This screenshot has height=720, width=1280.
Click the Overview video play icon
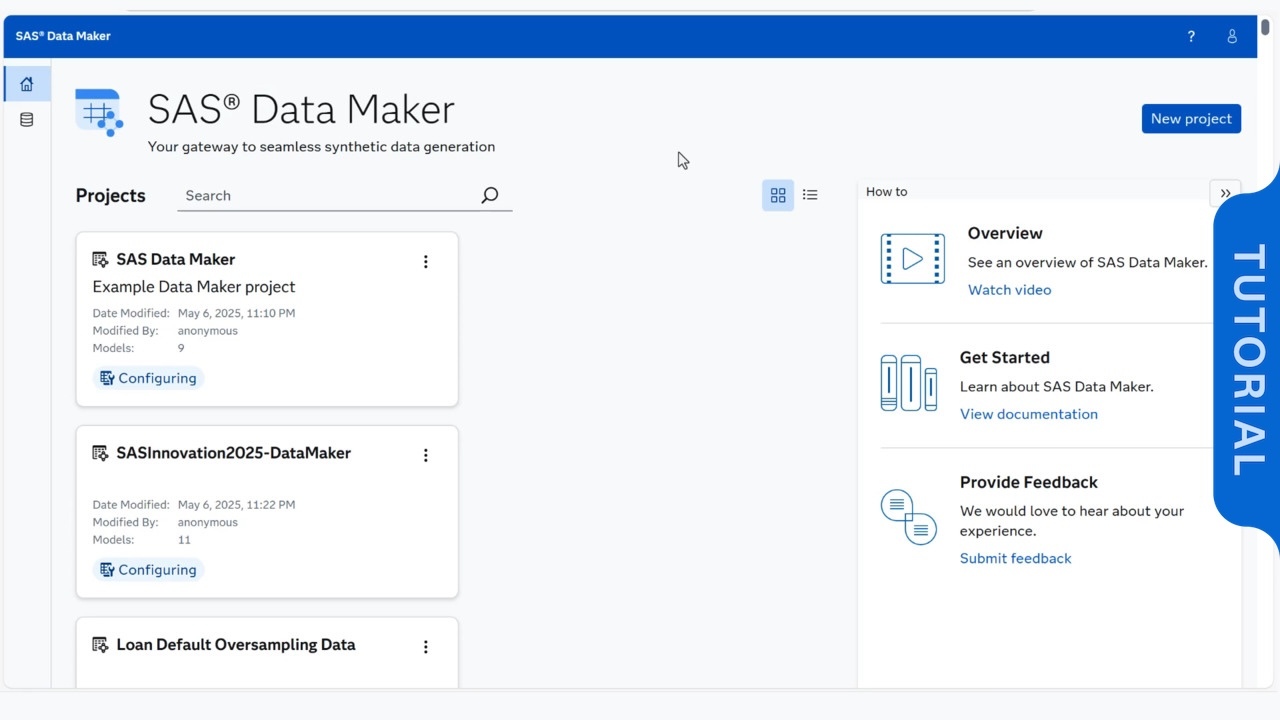(912, 259)
